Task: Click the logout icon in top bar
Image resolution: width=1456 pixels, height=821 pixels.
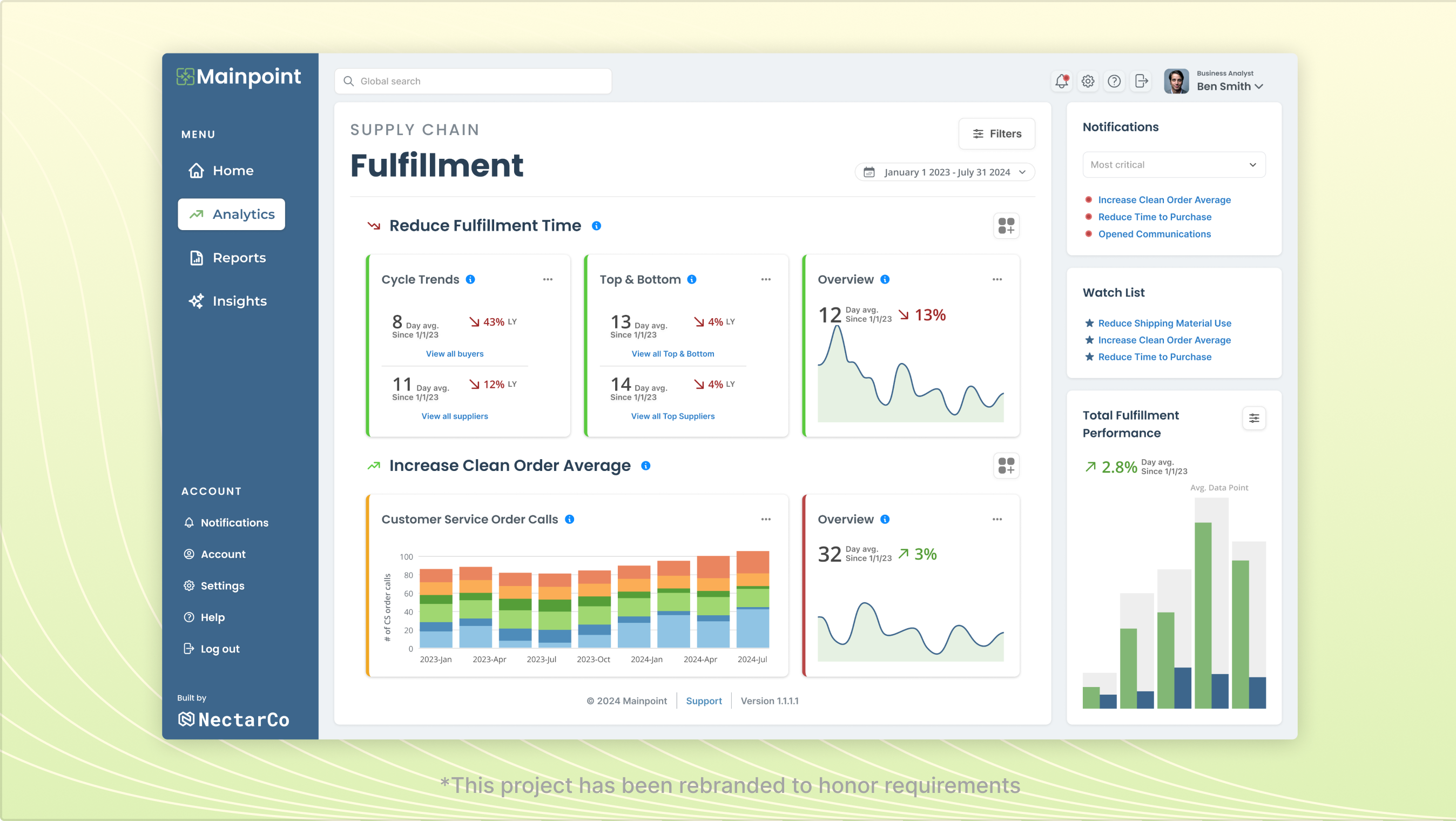Action: pos(1141,82)
